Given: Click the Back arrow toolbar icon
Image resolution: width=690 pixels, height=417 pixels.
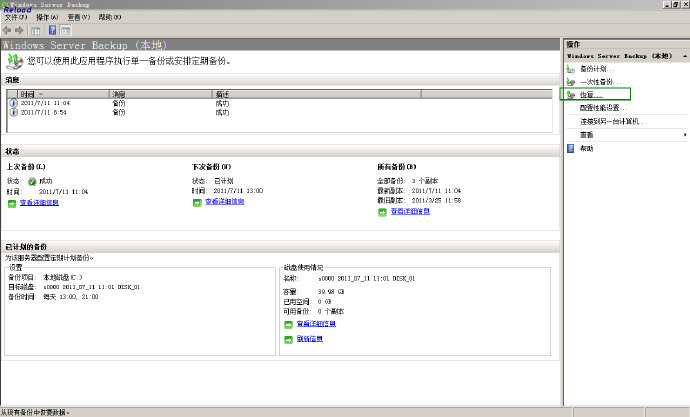Looking at the screenshot, I should point(7,30).
